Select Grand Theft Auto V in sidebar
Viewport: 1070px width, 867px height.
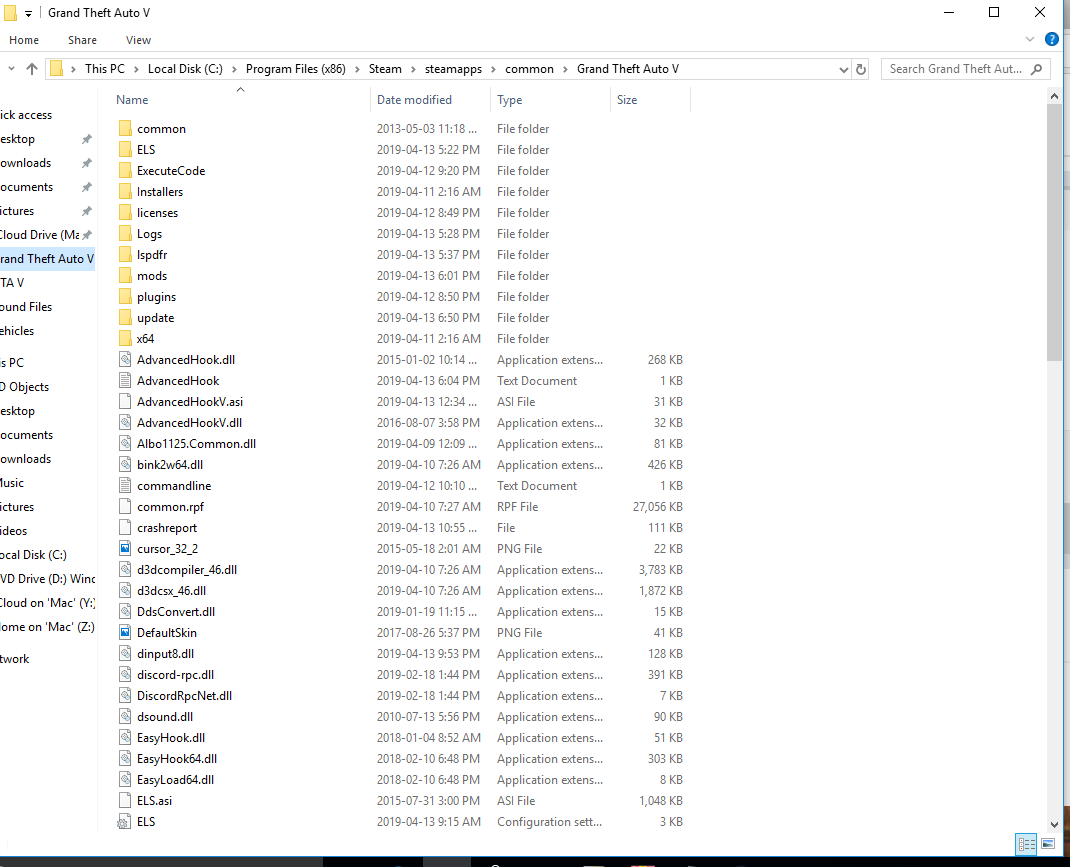46,259
